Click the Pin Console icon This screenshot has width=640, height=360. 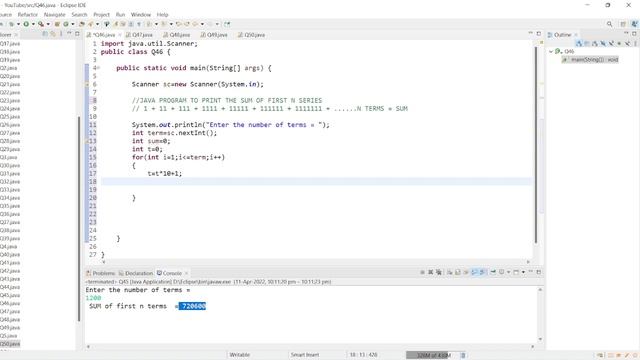coord(493,272)
